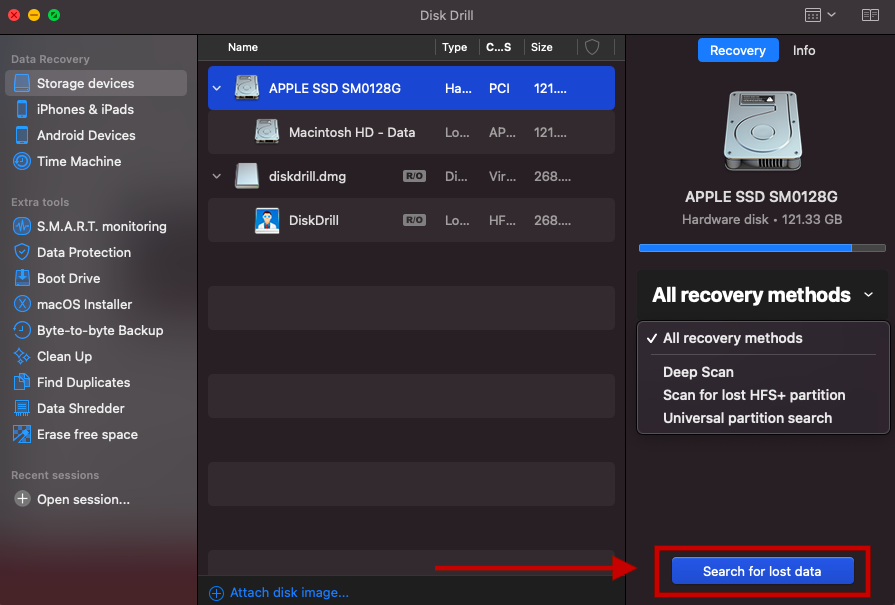The width and height of the screenshot is (895, 605).
Task: Switch to the Recovery tab
Action: (737, 50)
